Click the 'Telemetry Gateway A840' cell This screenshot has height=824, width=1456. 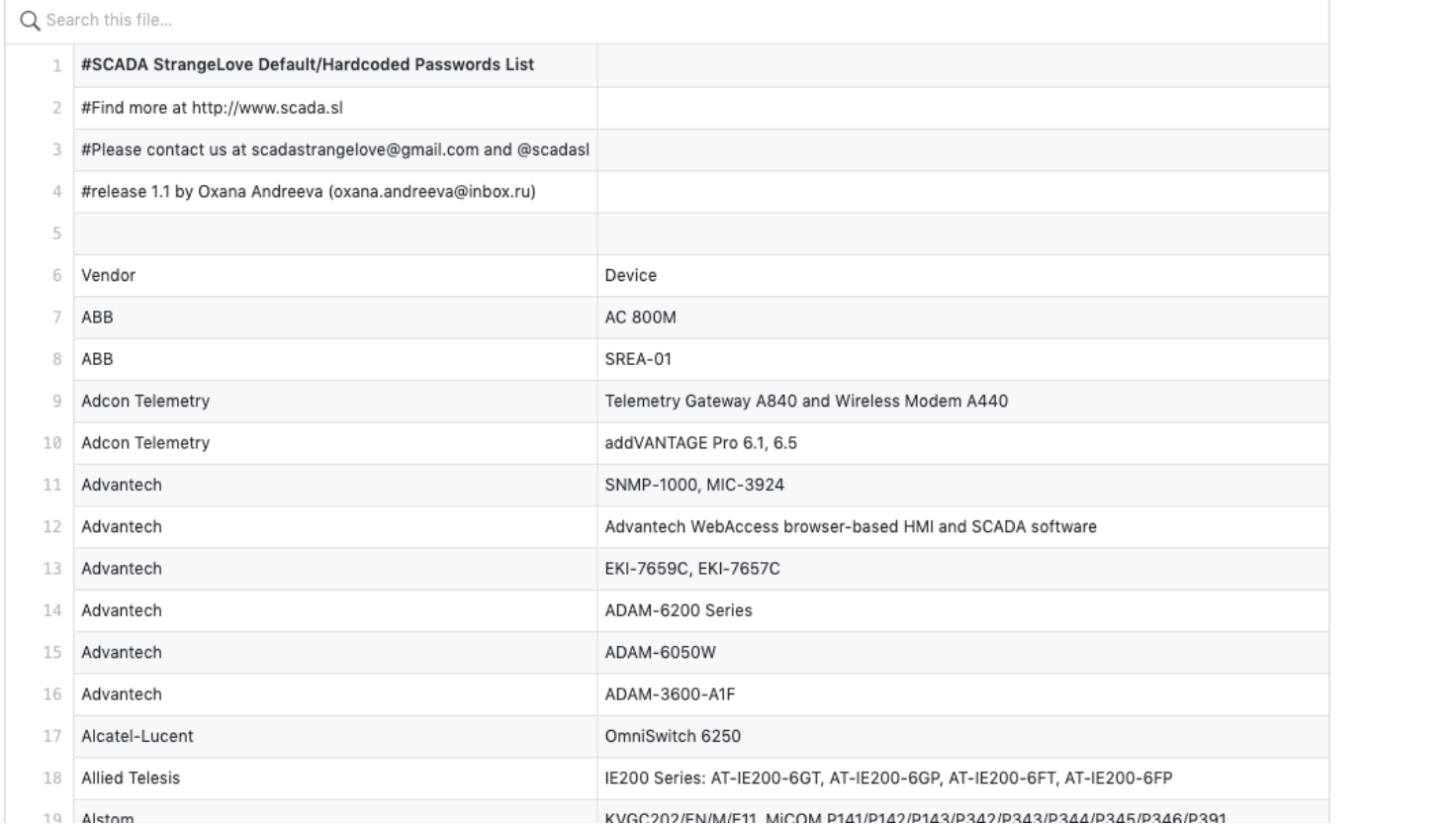(x=963, y=401)
